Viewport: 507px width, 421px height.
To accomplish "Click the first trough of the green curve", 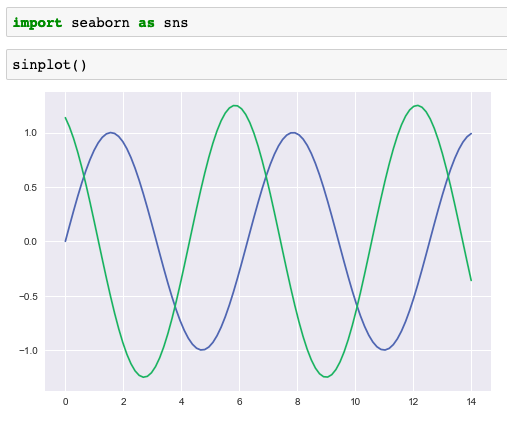I will (144, 377).
